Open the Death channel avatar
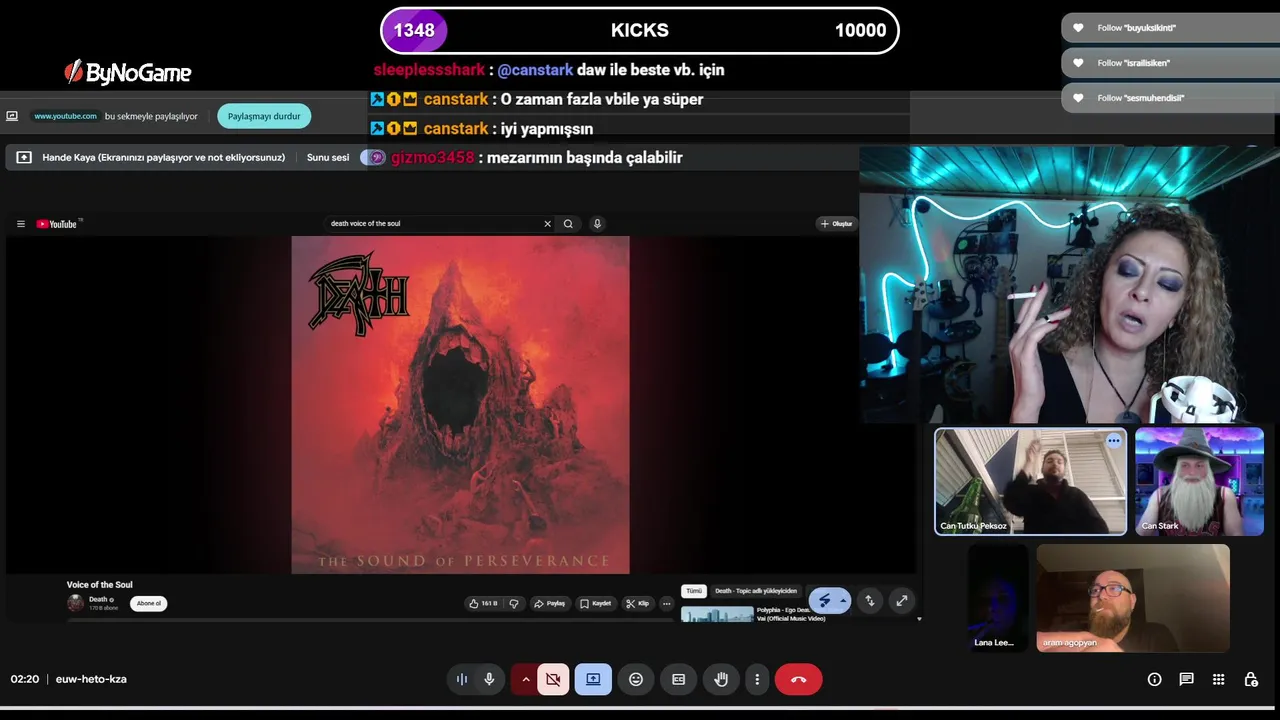This screenshot has height=720, width=1280. (x=75, y=603)
